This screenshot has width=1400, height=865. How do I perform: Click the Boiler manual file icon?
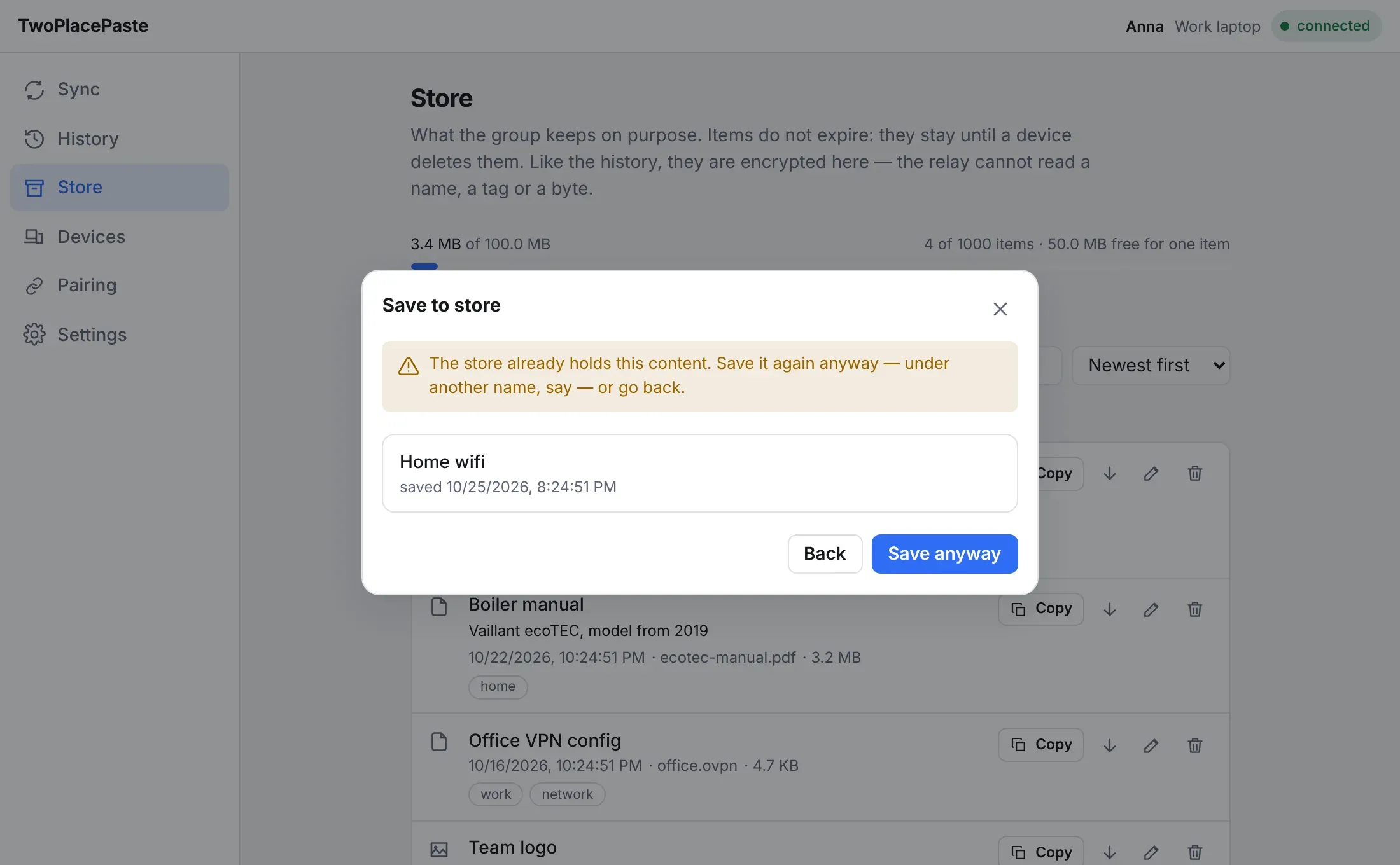(x=439, y=607)
